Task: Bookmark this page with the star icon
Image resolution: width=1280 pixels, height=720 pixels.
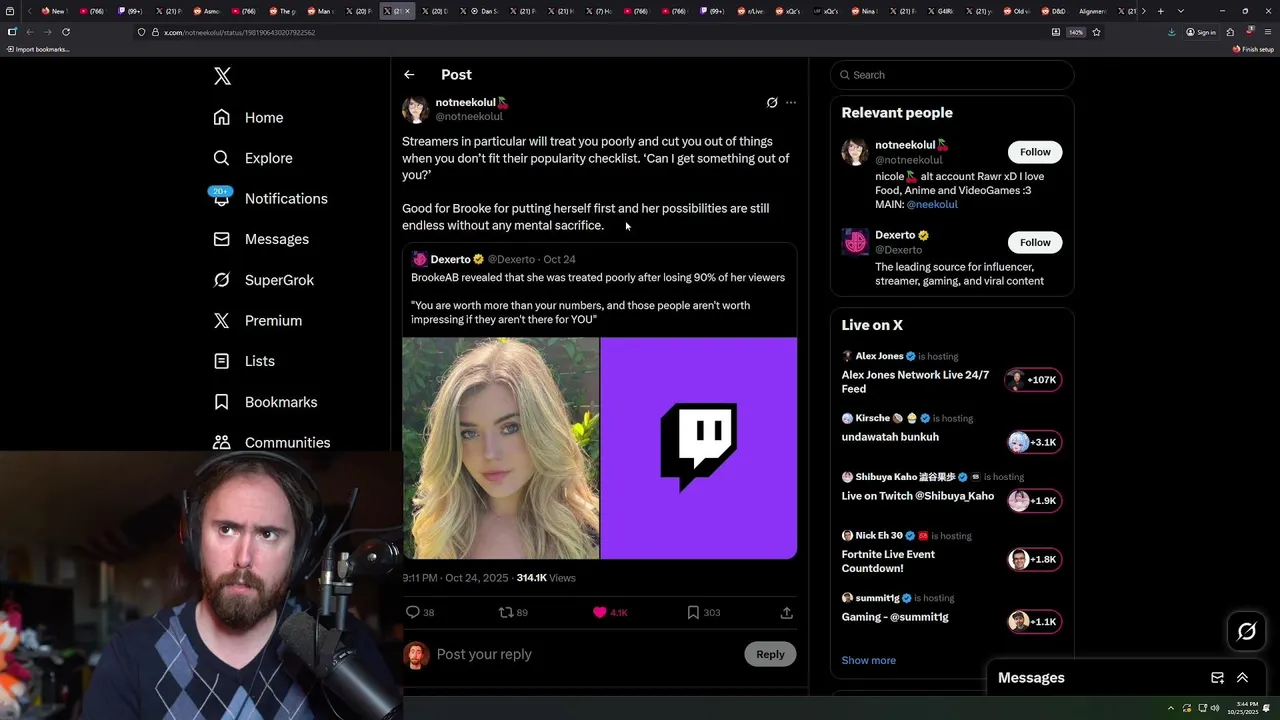Action: click(x=1096, y=32)
